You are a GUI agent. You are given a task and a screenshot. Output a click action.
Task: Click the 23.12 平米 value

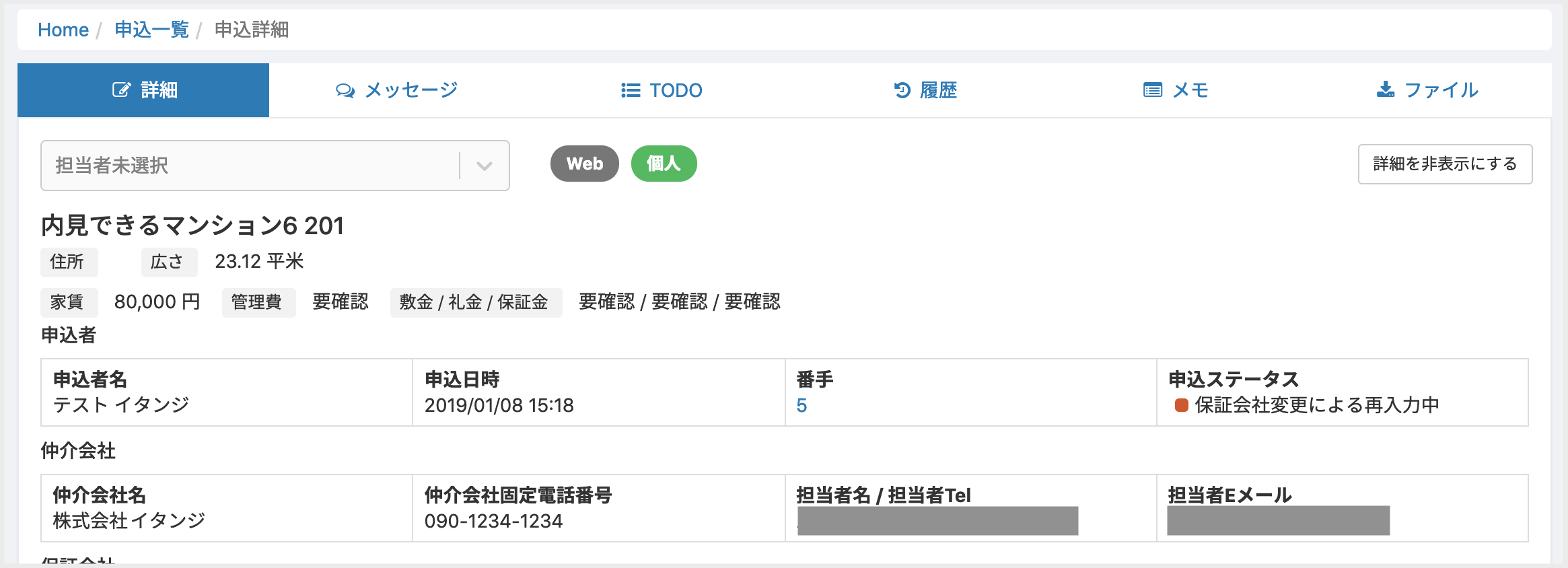click(259, 261)
